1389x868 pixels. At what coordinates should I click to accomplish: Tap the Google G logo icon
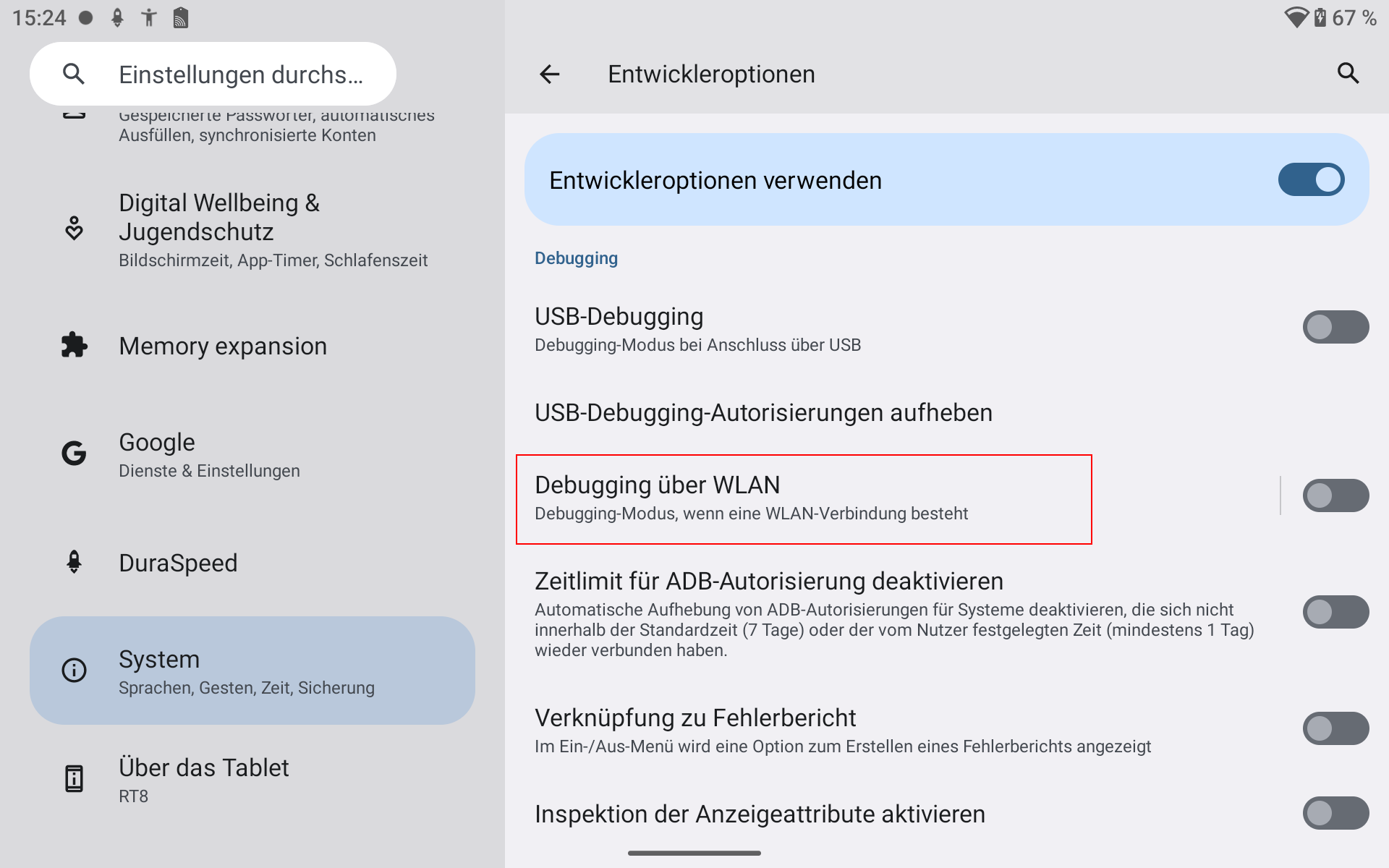[x=74, y=454]
